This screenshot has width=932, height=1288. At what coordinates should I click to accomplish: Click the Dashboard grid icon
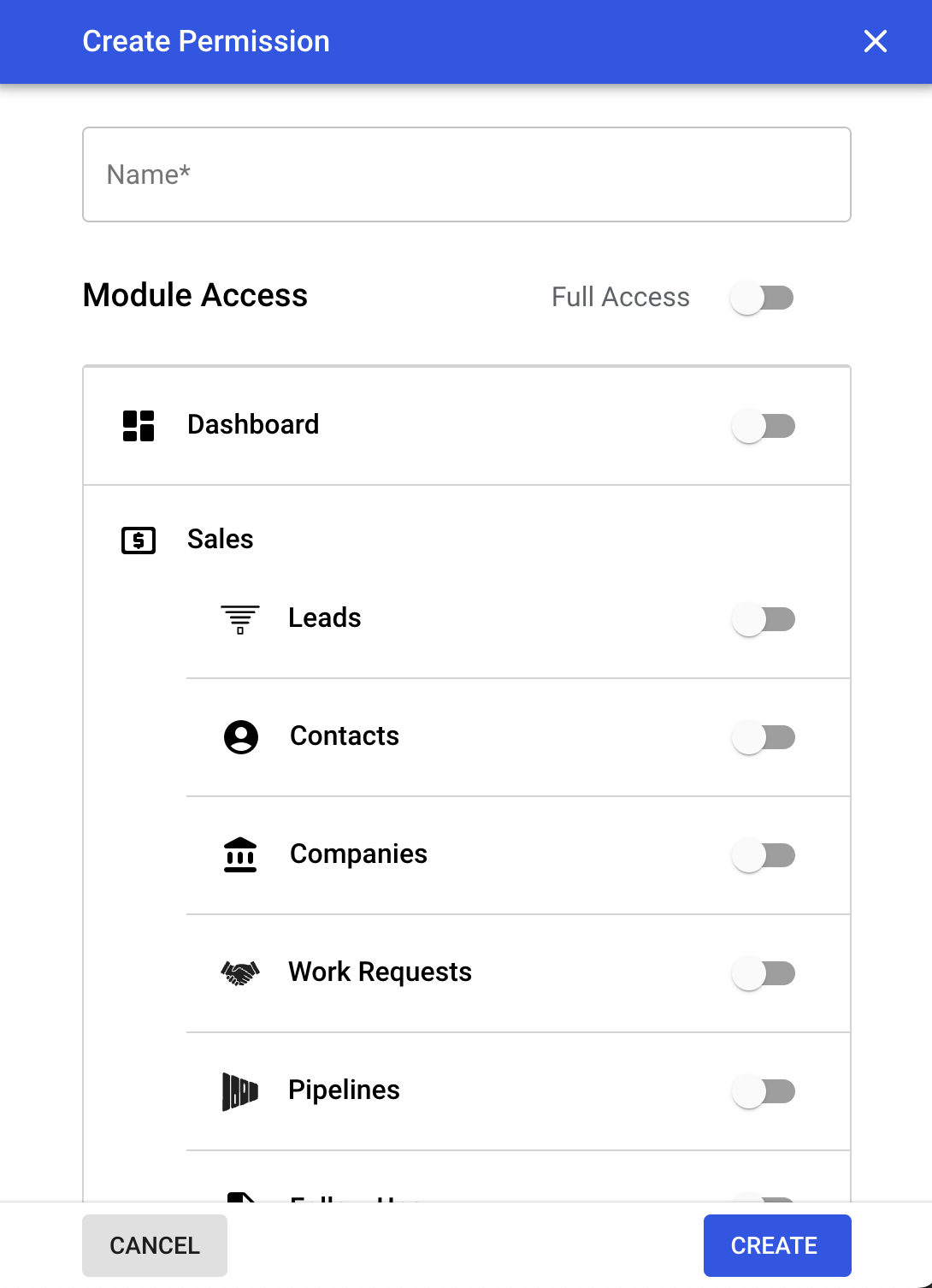tap(139, 425)
